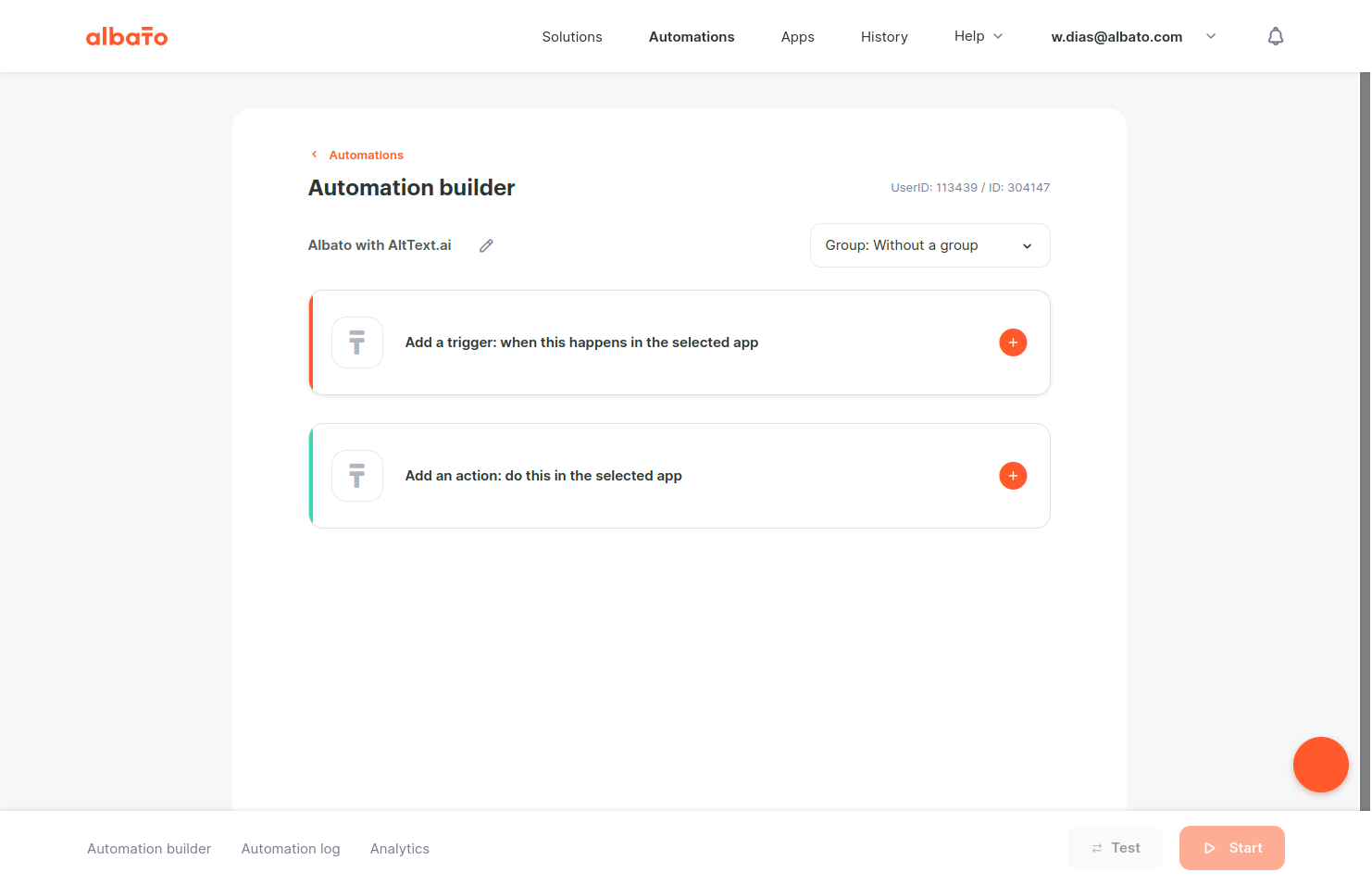This screenshot has width=1372, height=885.
Task: Expand the Help menu
Action: click(979, 36)
